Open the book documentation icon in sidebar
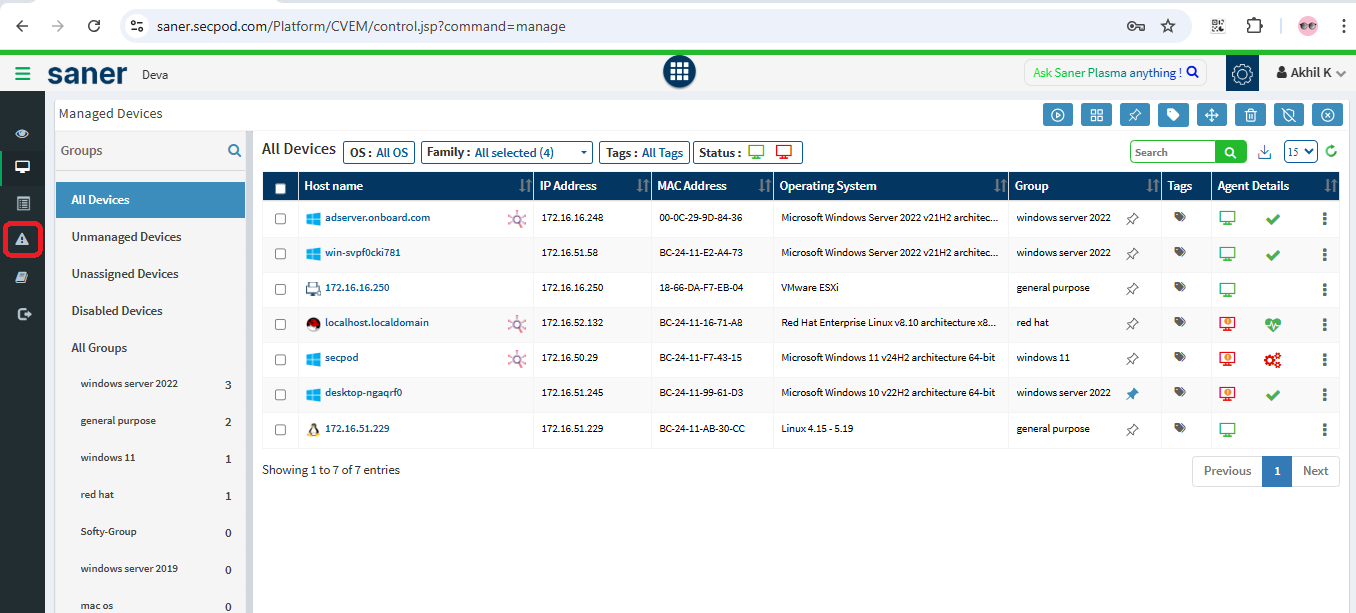The width and height of the screenshot is (1356, 613). (22, 277)
